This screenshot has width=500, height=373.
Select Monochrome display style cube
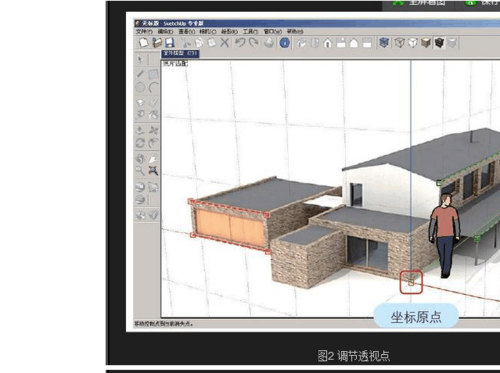[x=452, y=43]
